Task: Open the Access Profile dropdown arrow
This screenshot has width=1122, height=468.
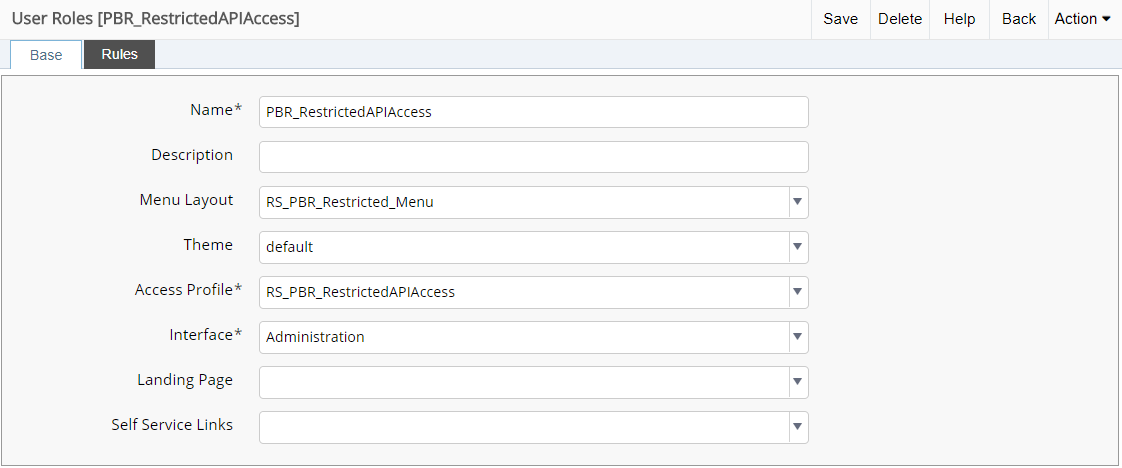Action: (x=797, y=292)
